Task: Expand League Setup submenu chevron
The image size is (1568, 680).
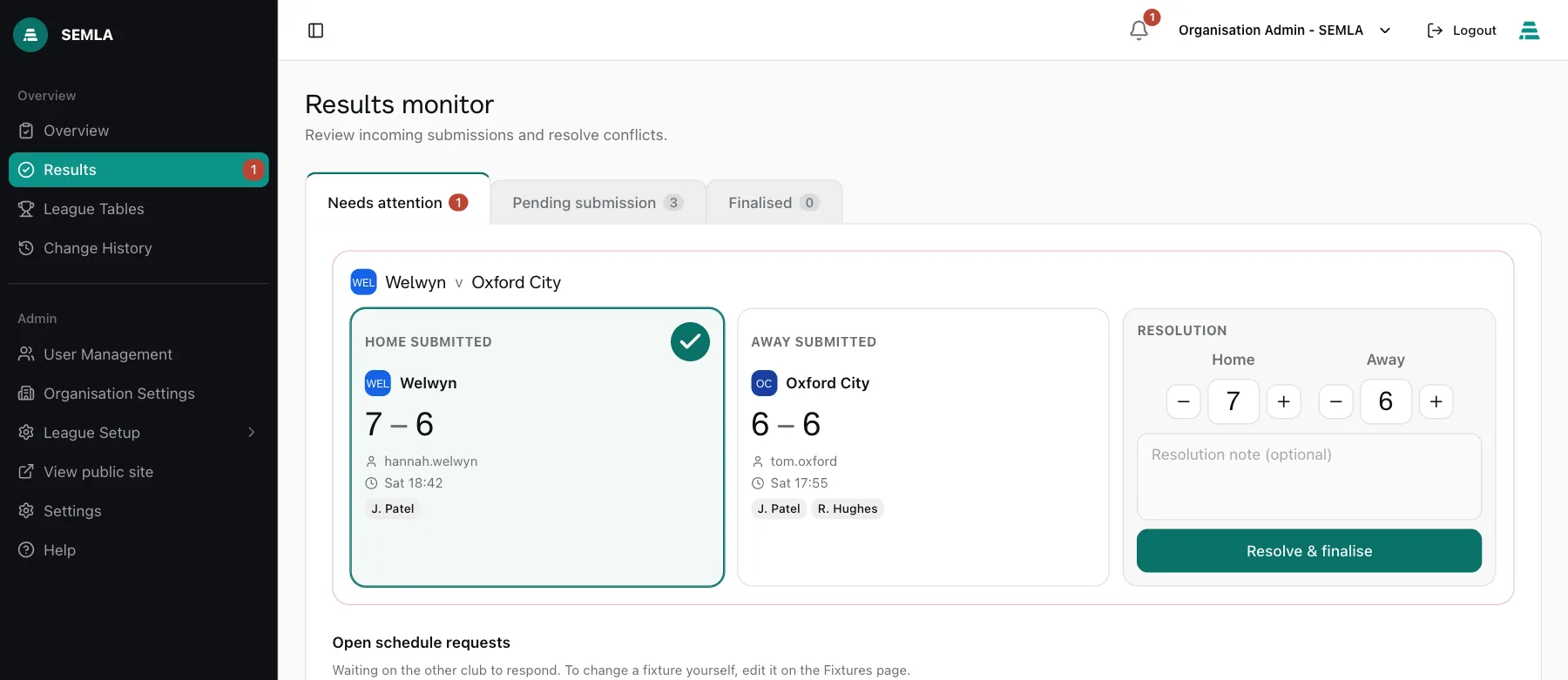Action: click(252, 433)
